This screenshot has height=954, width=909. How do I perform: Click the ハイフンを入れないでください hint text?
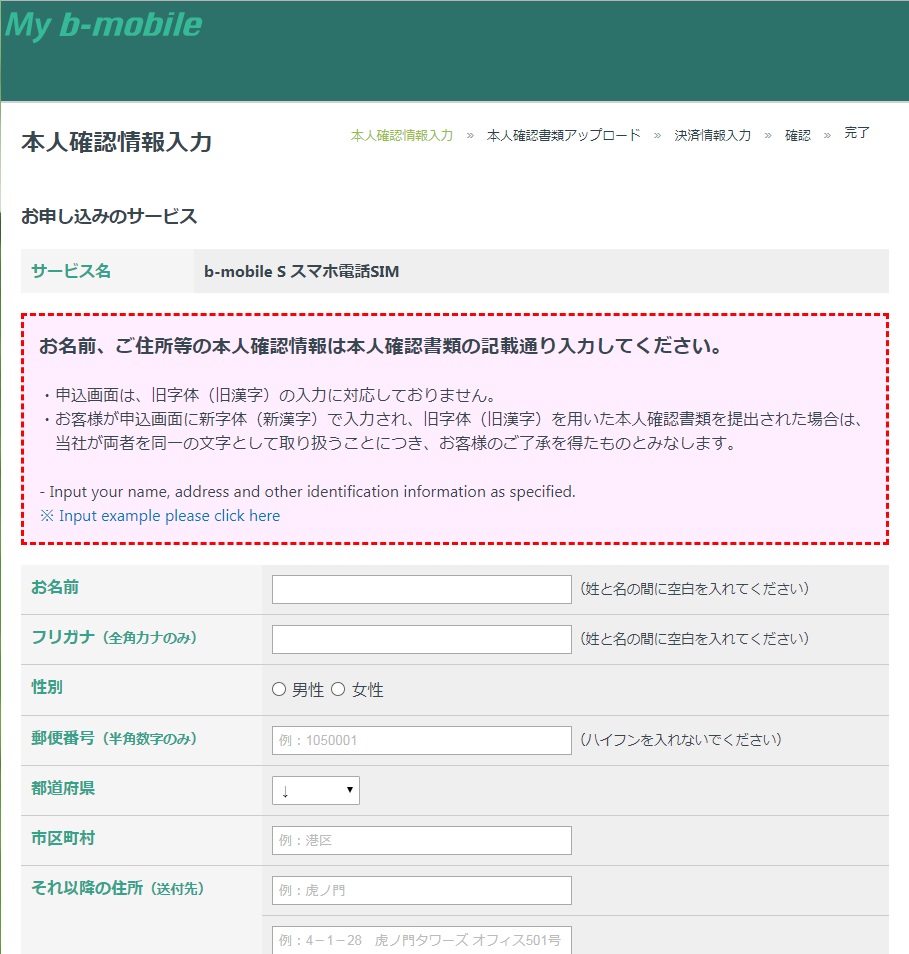click(681, 740)
